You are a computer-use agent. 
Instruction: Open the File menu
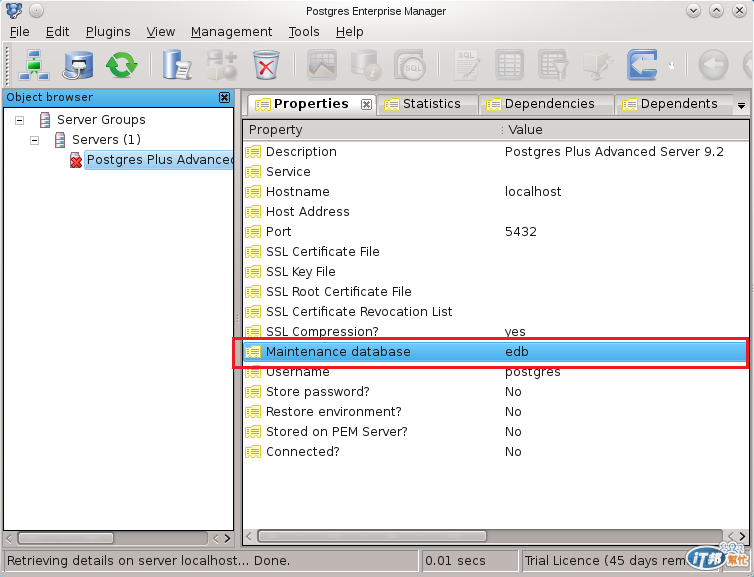[x=20, y=32]
